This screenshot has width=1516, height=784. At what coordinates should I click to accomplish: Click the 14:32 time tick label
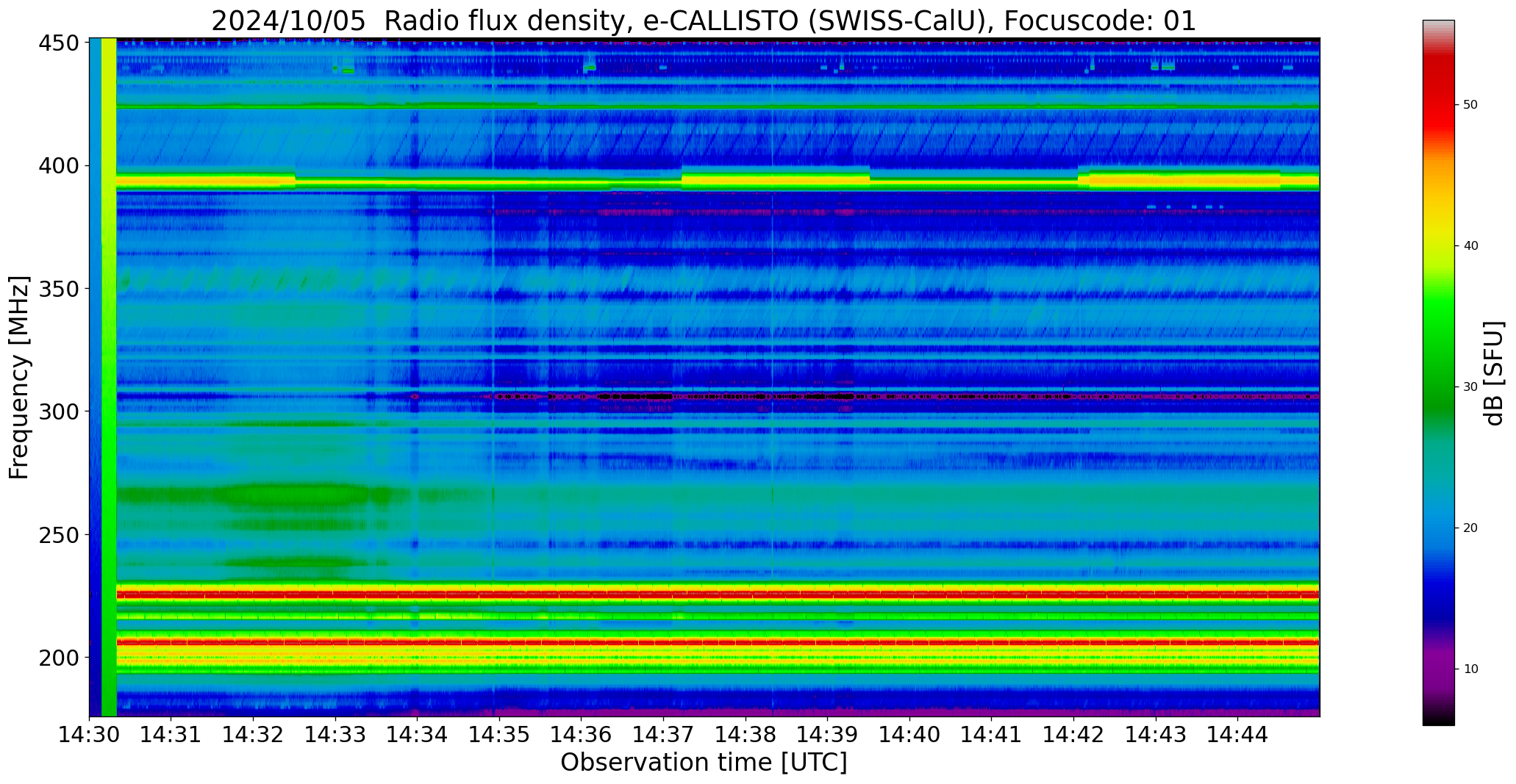[254, 733]
